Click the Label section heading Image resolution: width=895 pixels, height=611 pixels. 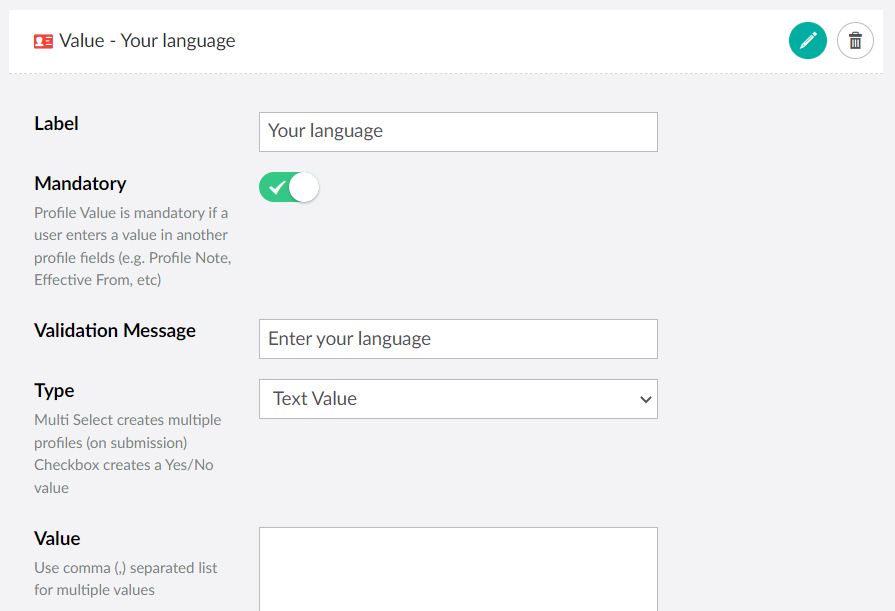coord(56,123)
